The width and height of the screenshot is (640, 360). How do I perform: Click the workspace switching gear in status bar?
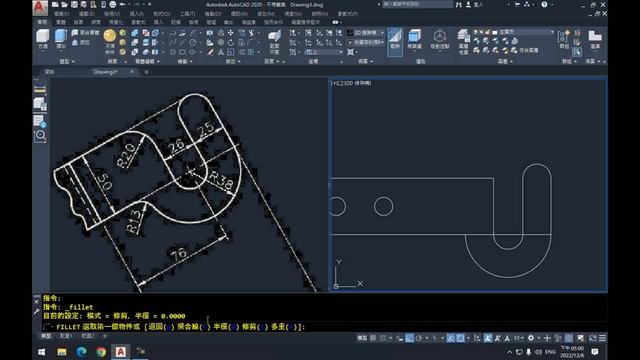point(531,338)
